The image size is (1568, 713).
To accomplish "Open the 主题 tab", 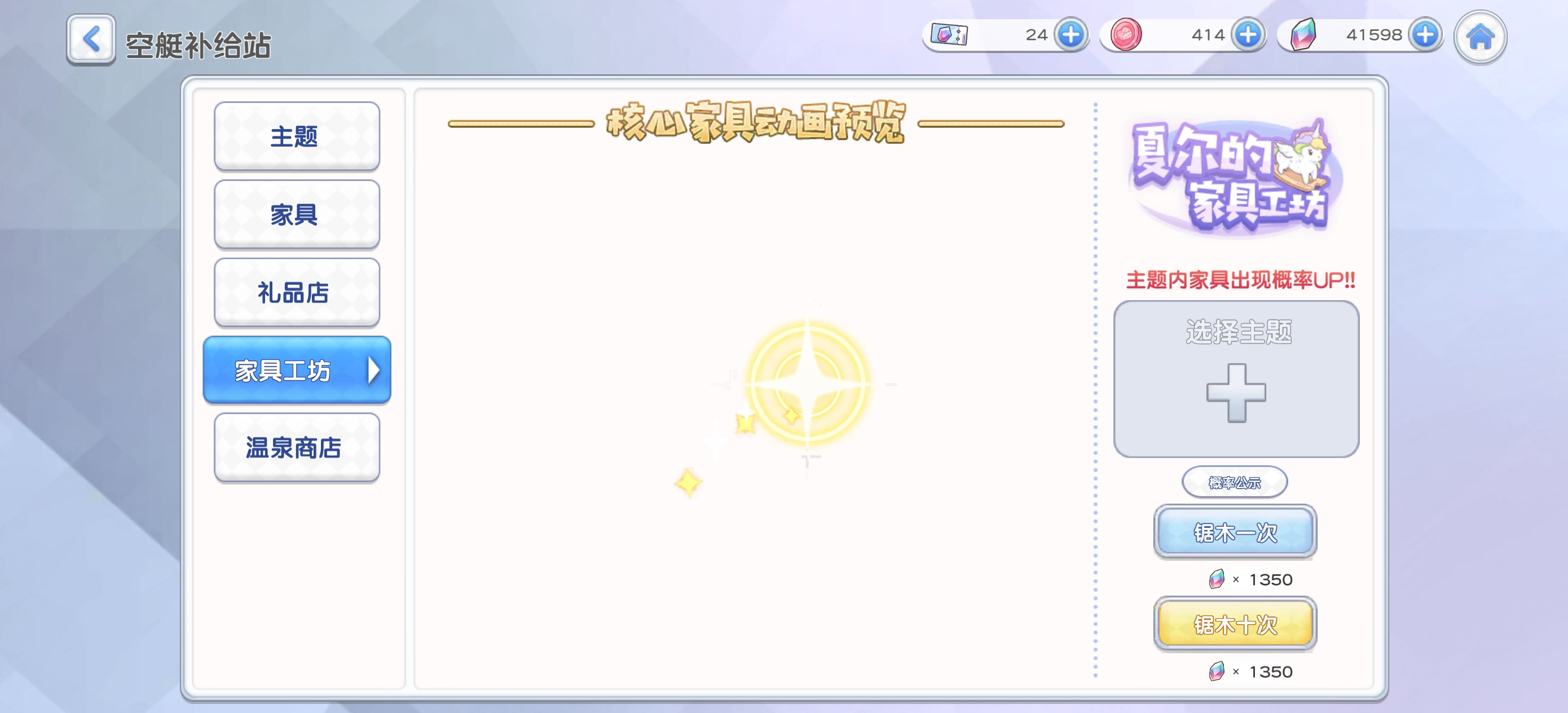I will [x=297, y=137].
